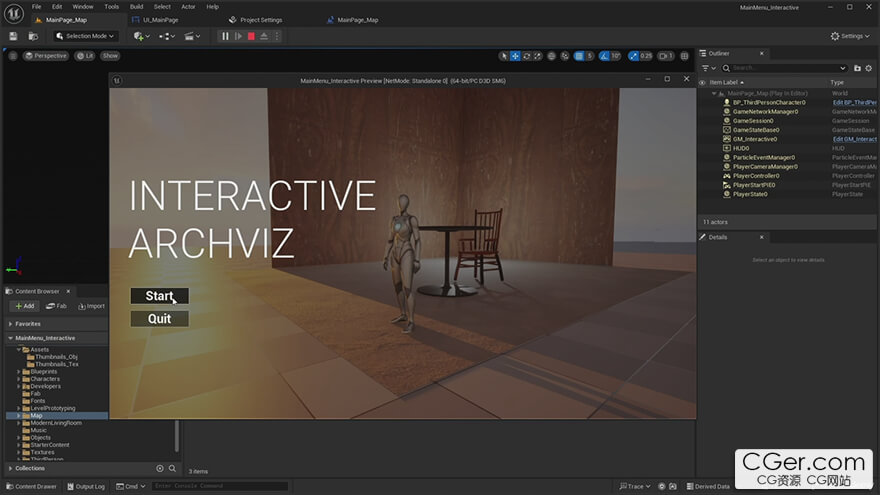Toggle scale snapping
Screen dimensions: 880x495
[634, 56]
